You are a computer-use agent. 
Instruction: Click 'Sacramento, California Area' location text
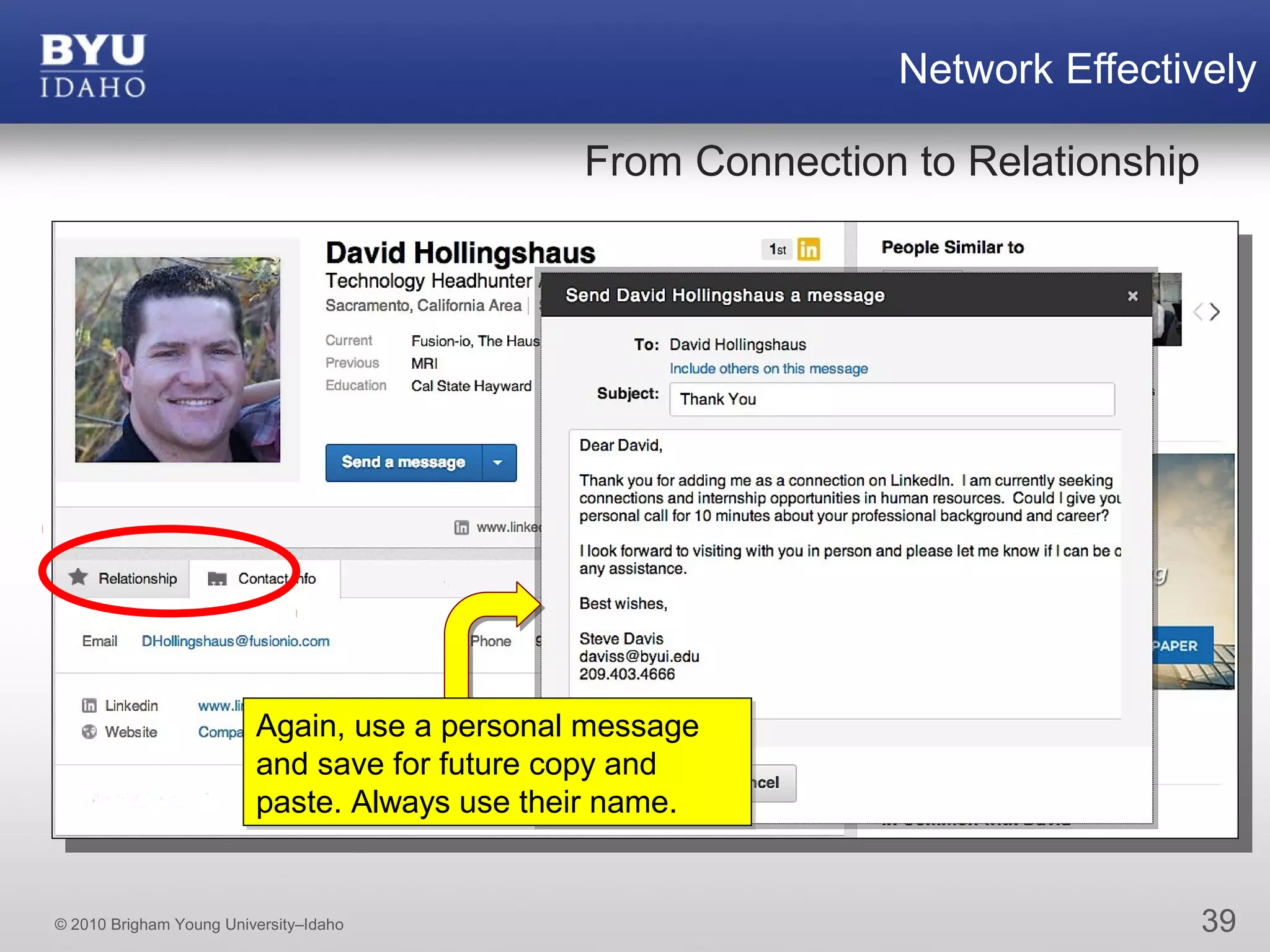(x=424, y=306)
